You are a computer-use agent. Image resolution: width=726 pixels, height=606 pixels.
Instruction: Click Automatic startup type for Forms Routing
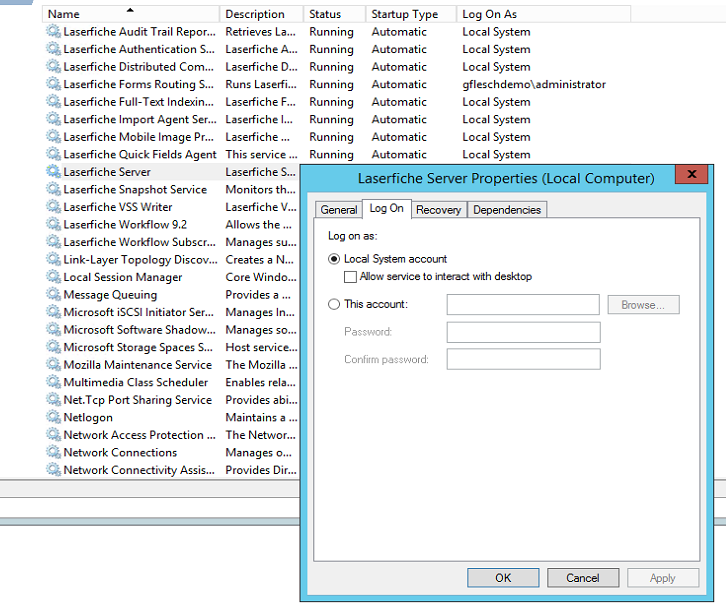pyautogui.click(x=399, y=84)
